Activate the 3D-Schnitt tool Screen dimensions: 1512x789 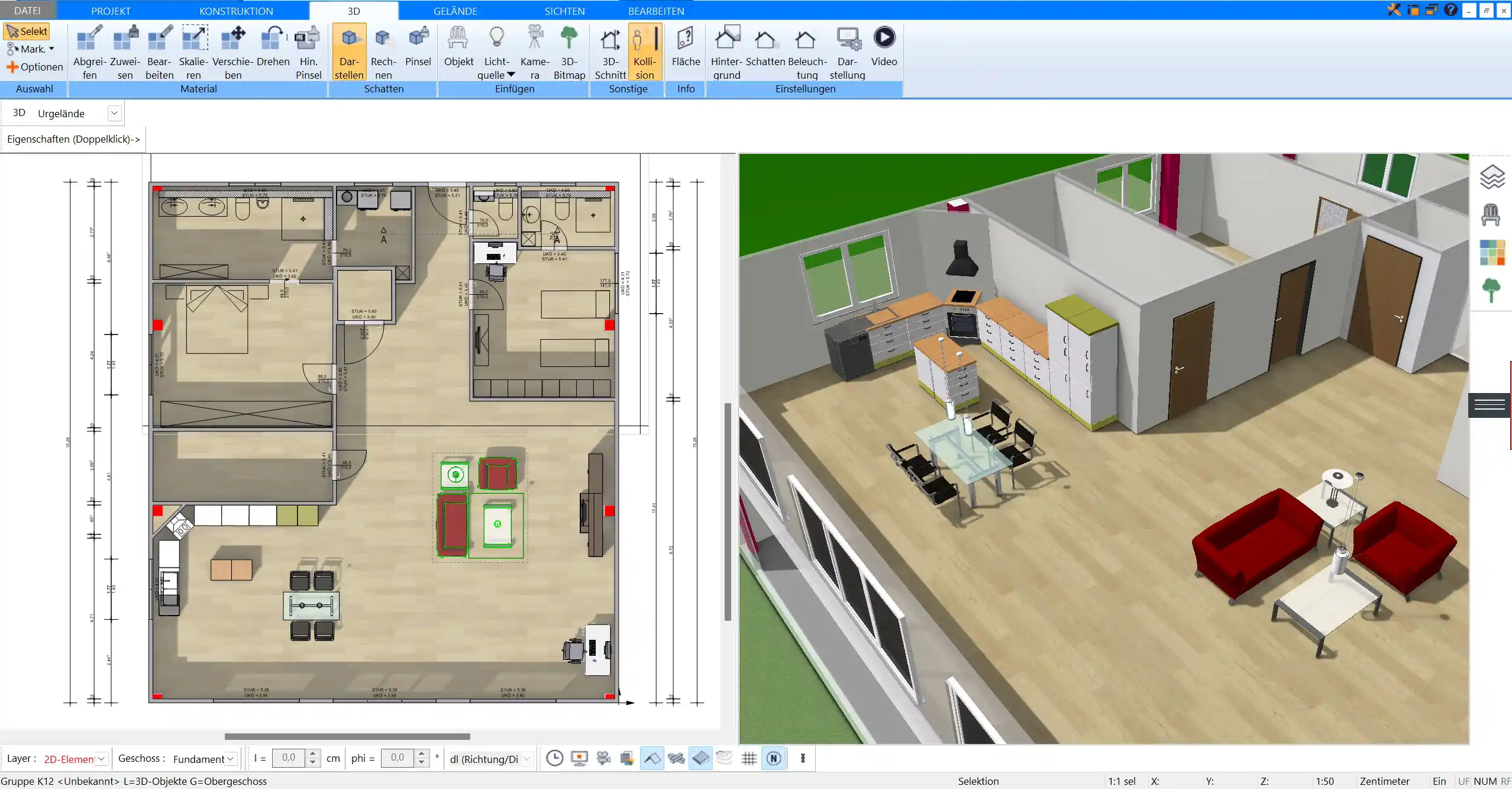pos(610,52)
